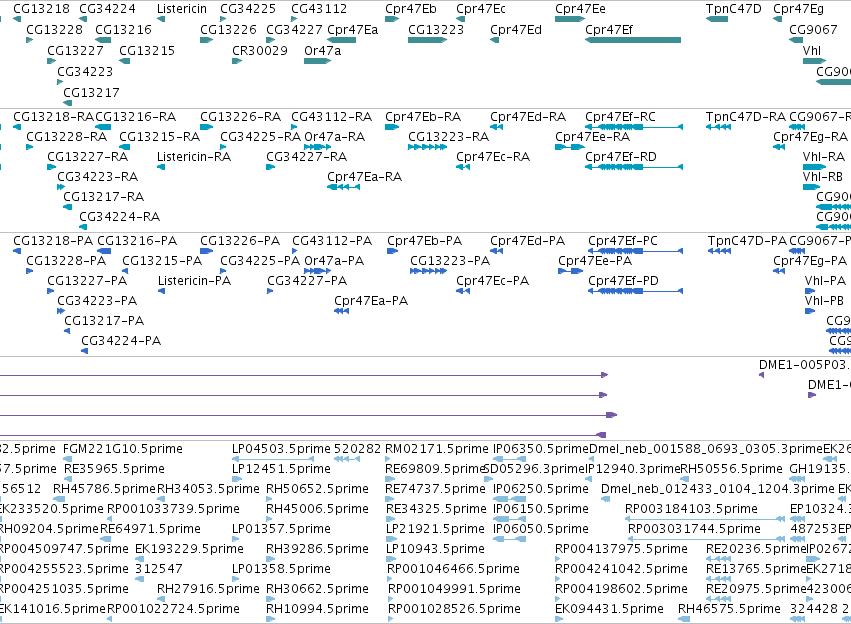This screenshot has height=624, width=851.
Task: Click transcript Cpr47Ea-RA label
Action: 365,177
